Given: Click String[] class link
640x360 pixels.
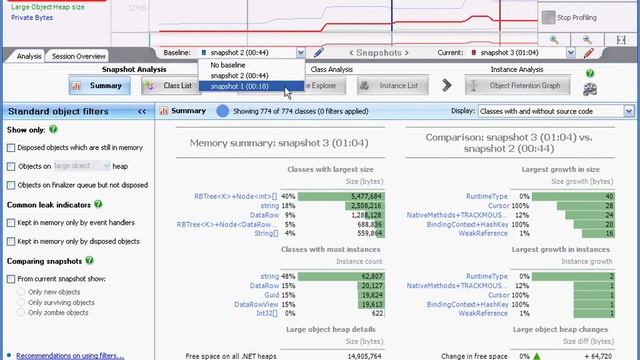Looking at the screenshot, I should click(266, 233).
